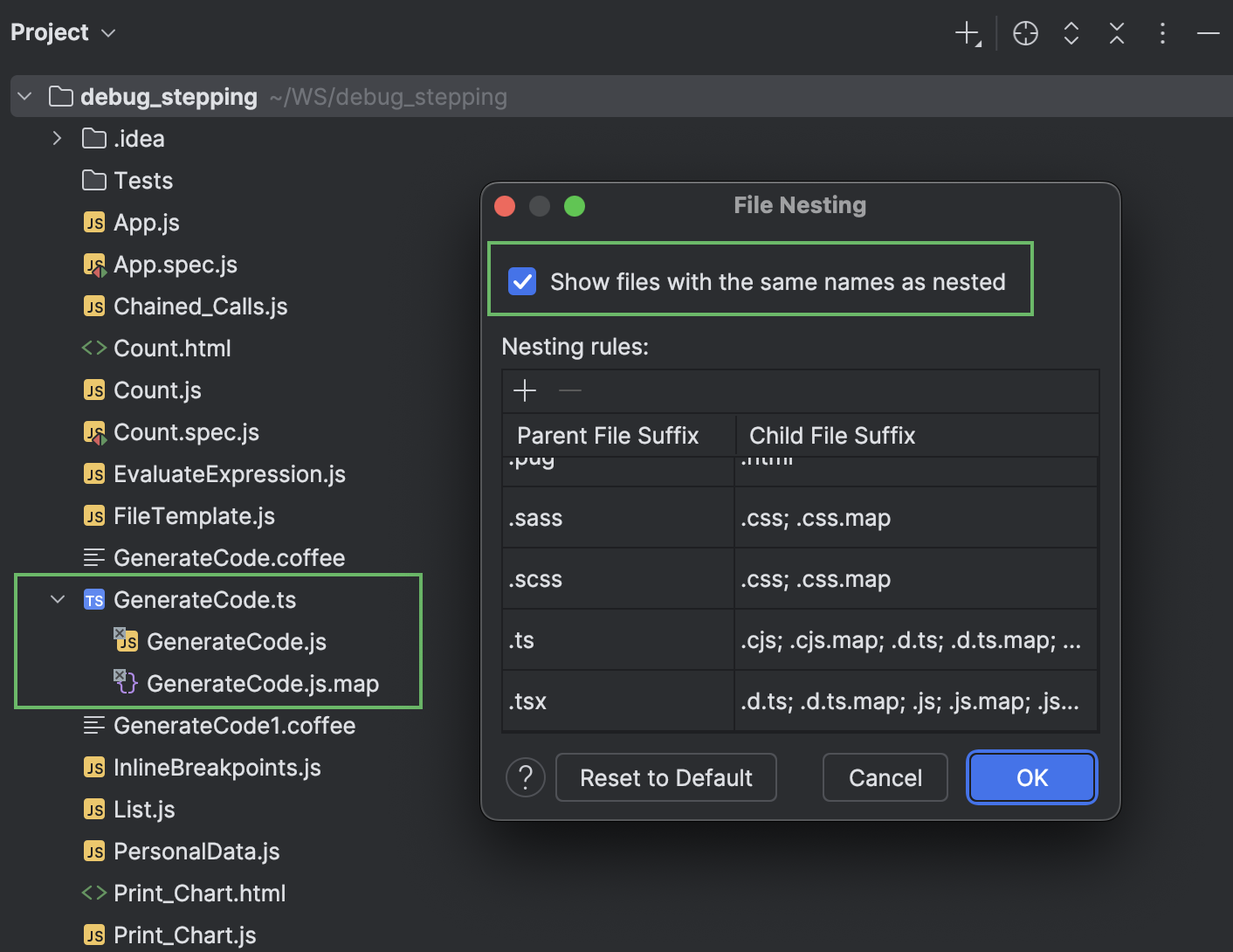The width and height of the screenshot is (1233, 952).
Task: Click child suffix cell of .ts row
Action: (x=916, y=640)
